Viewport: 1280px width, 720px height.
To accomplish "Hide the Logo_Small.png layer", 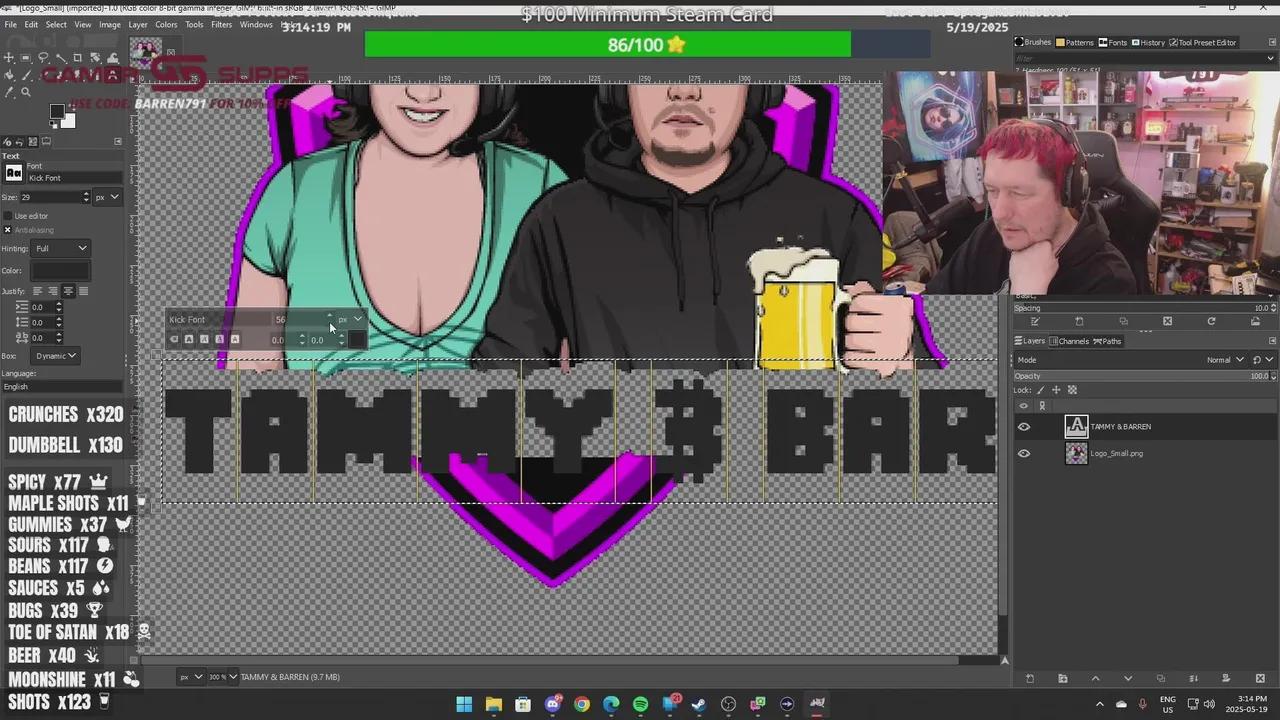I will click(x=1023, y=453).
